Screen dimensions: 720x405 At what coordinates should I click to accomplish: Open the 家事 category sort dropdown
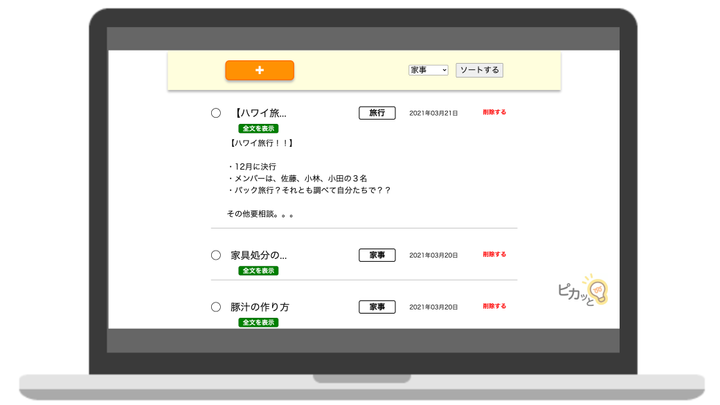(x=428, y=70)
